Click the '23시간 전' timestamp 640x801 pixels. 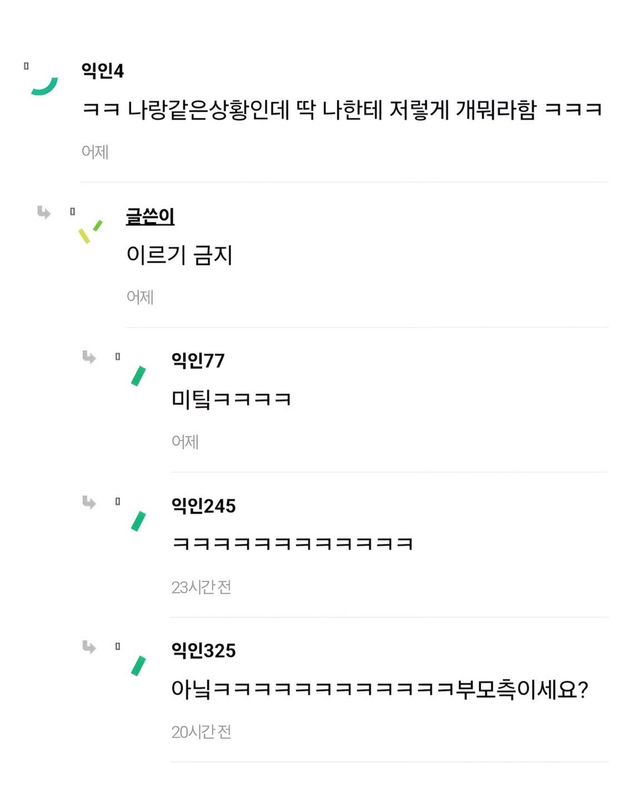[x=201, y=587]
